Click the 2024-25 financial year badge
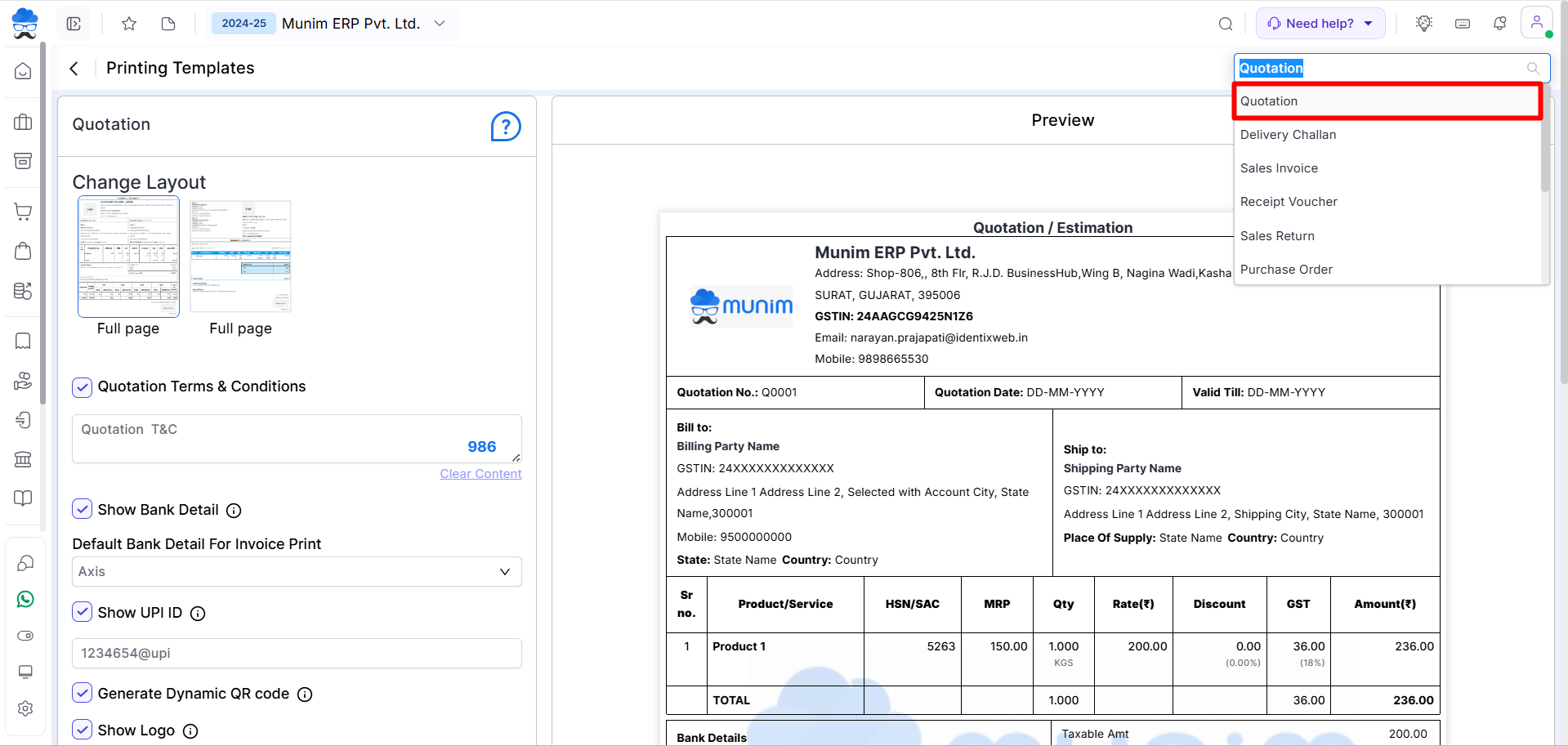The image size is (1568, 746). pos(243,24)
